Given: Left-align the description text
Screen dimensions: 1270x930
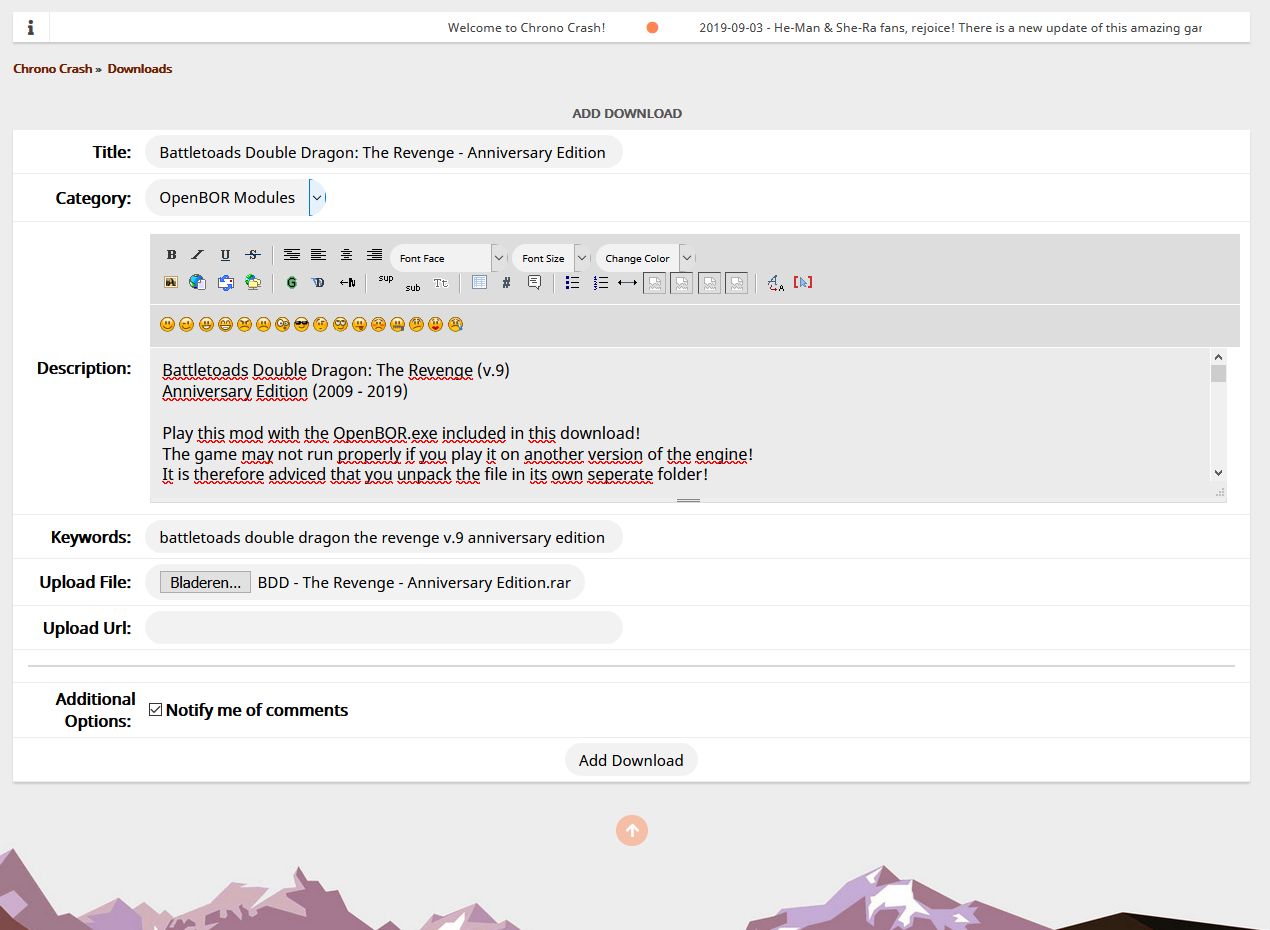Looking at the screenshot, I should click(x=318, y=255).
